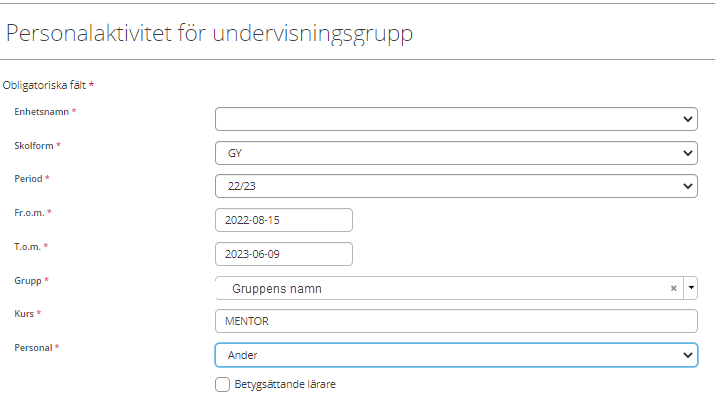Click the Personalaktivitet för undervisningsgrupp heading
This screenshot has width=715, height=401.
pos(209,33)
